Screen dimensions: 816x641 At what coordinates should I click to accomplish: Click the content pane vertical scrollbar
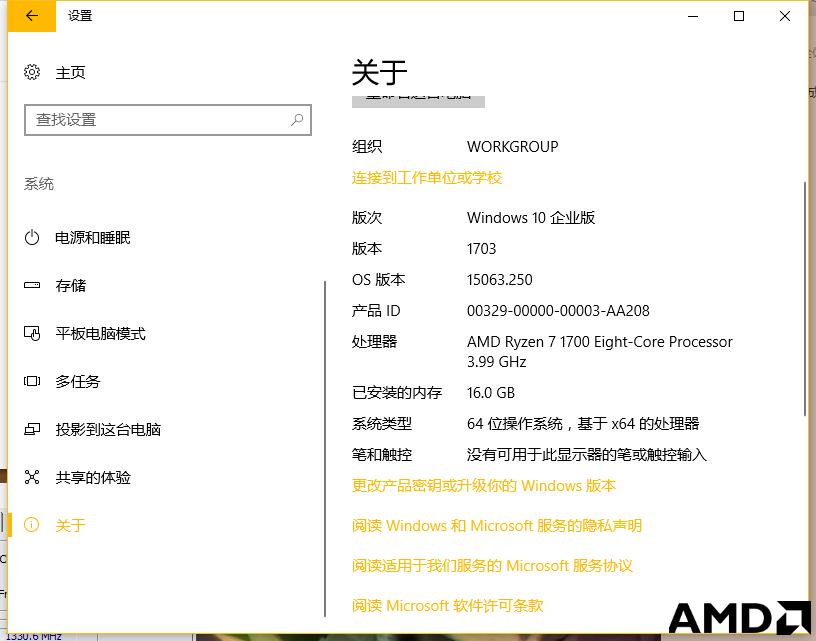(805, 299)
